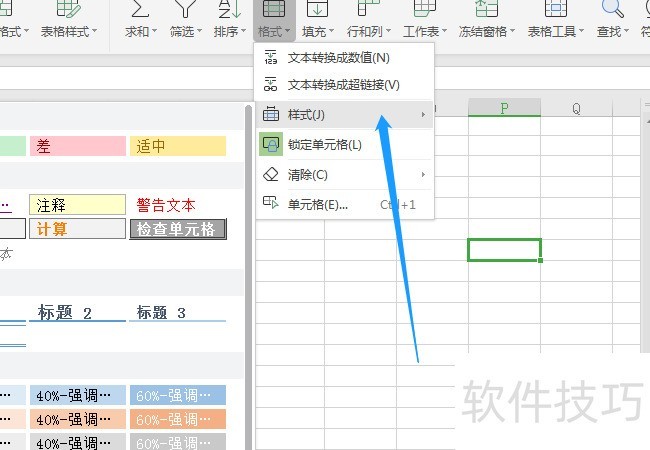Click the 填充 fill icon
This screenshot has width=650, height=450.
317,8
